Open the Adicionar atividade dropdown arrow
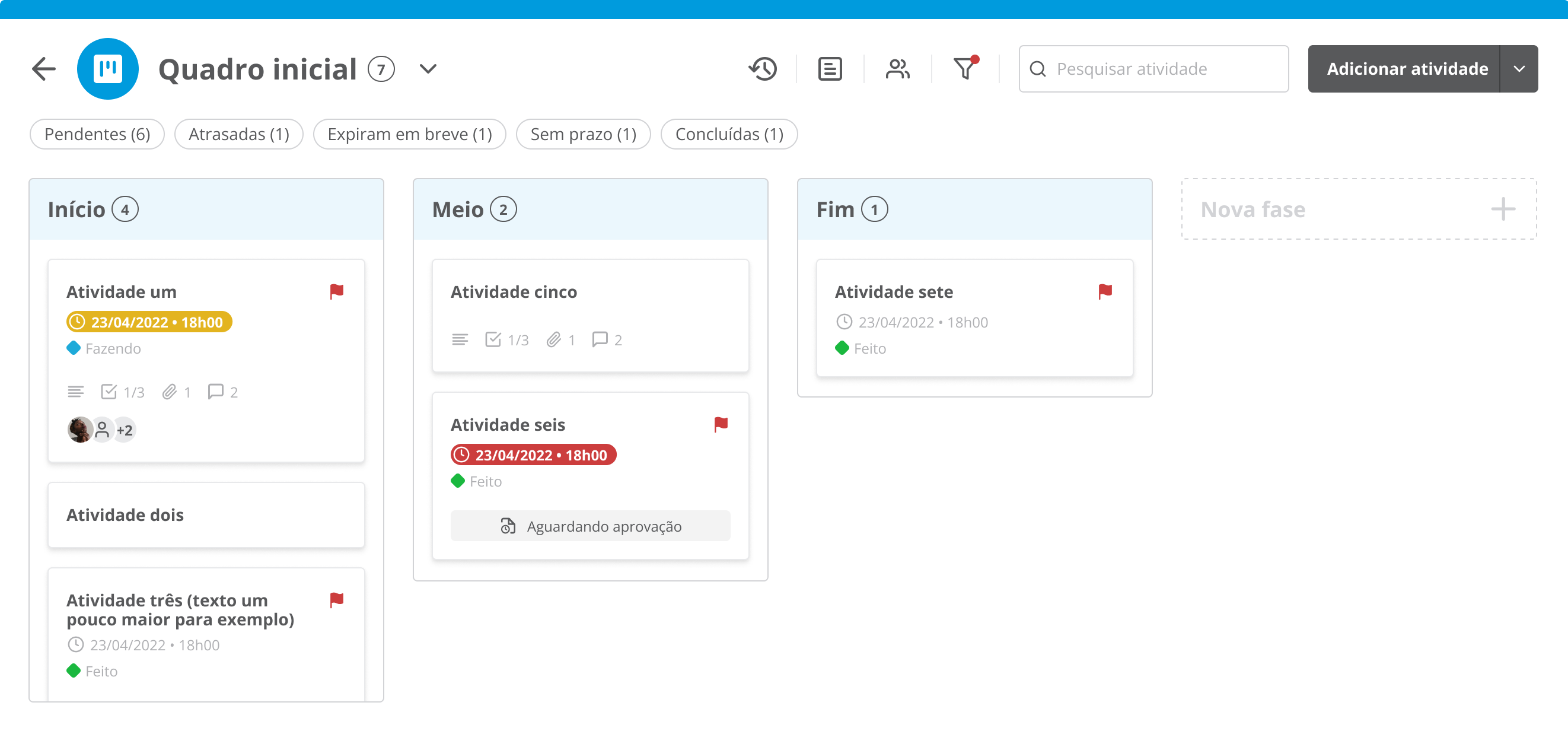 [x=1519, y=69]
